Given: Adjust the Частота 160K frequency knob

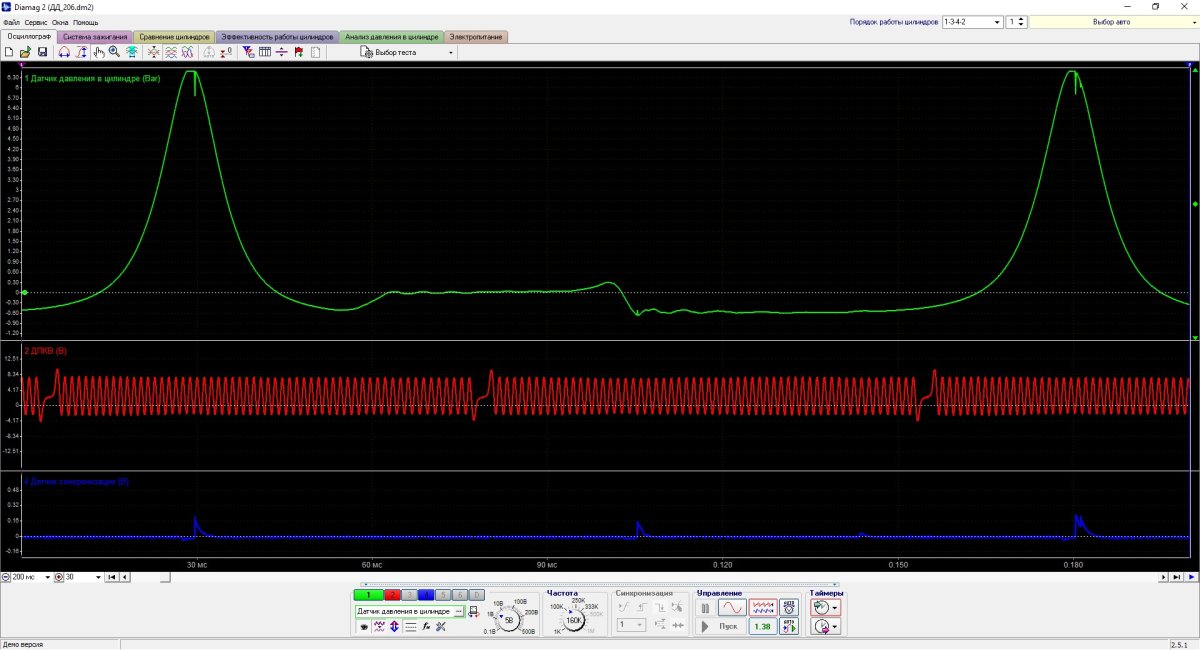Looking at the screenshot, I should click(x=575, y=620).
